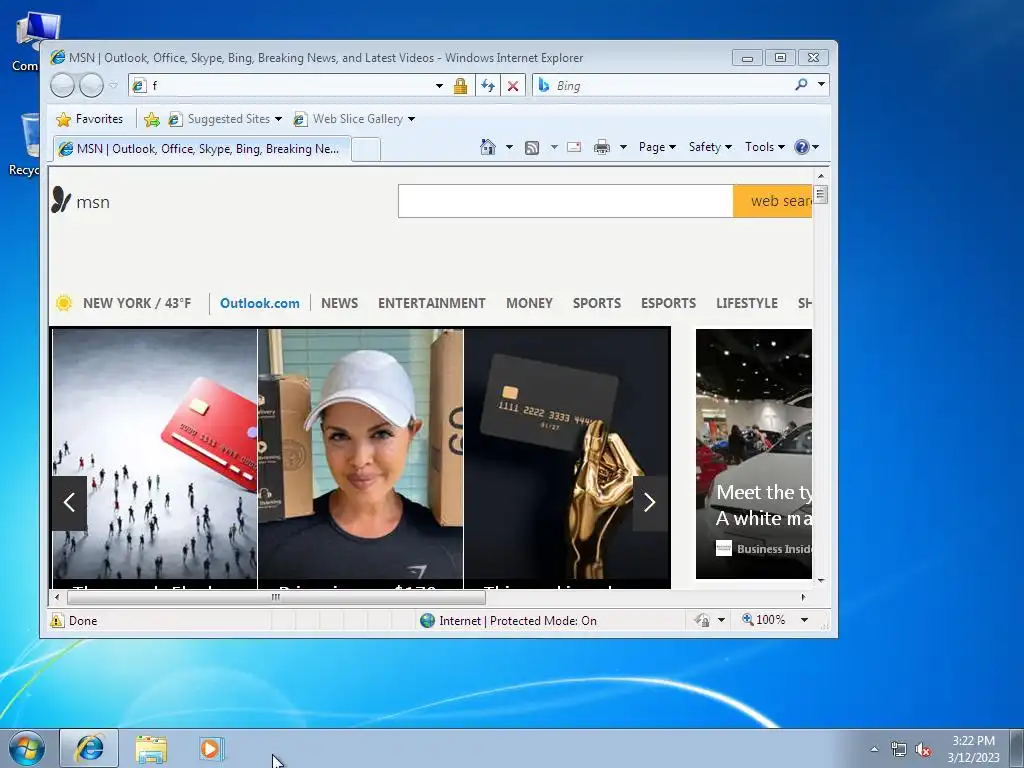Open the recent pages dropdown arrow
This screenshot has width=1024, height=768.
click(113, 86)
